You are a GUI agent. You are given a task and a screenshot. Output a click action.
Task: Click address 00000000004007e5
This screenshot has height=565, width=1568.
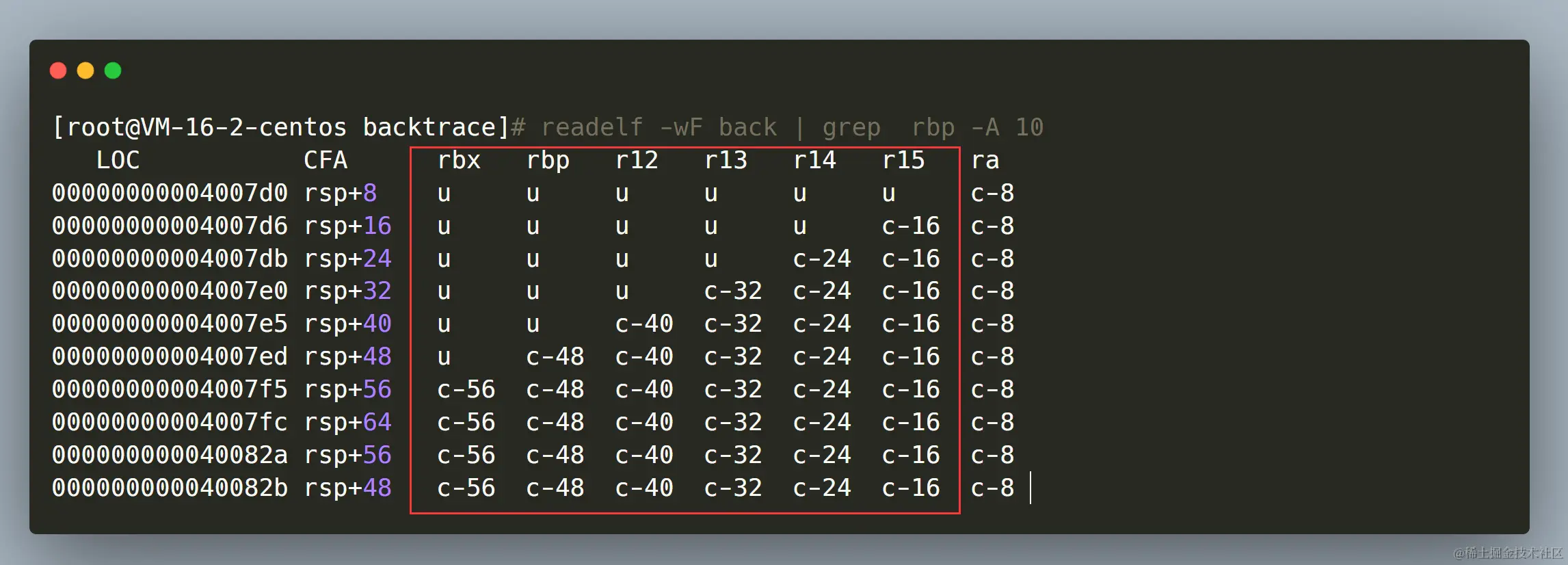[x=170, y=324]
